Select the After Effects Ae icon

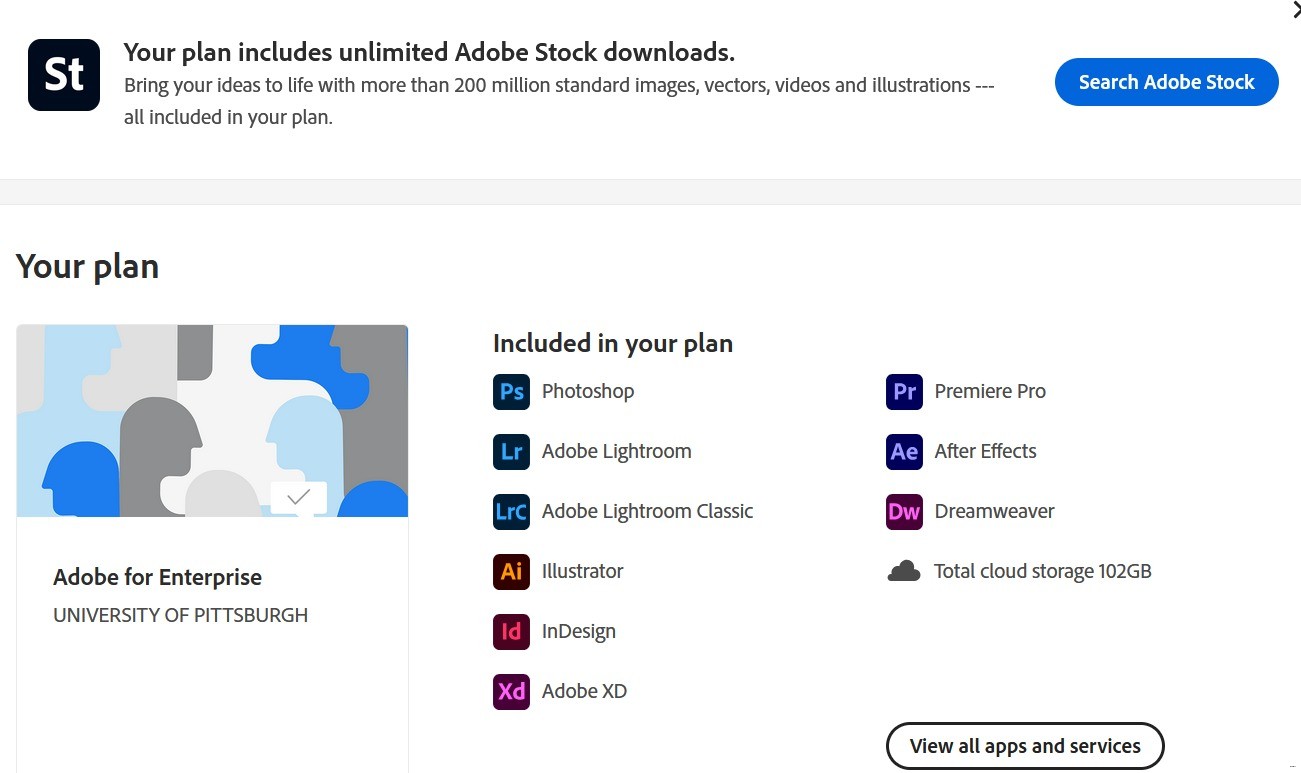pyautogui.click(x=904, y=451)
